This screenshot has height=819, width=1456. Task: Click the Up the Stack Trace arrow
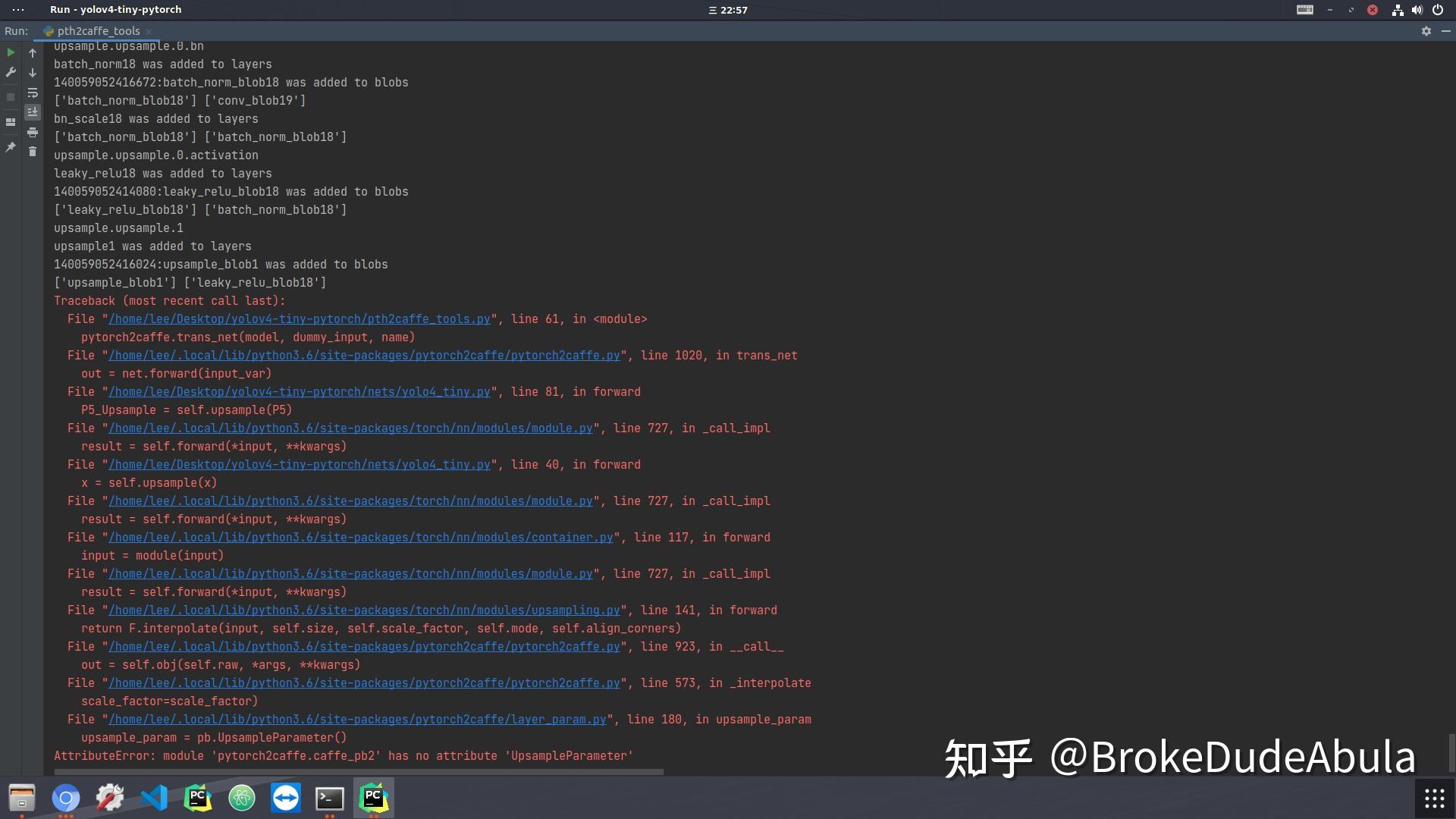pos(33,53)
